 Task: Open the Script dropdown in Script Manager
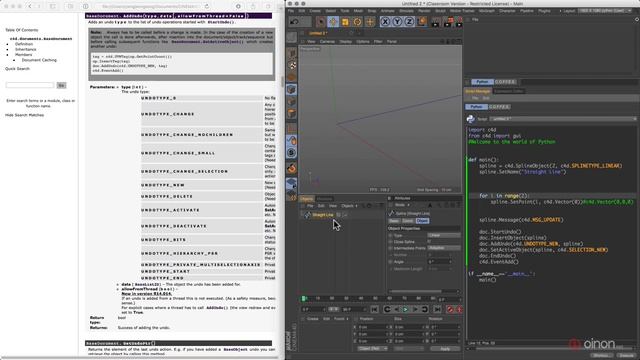563,119
